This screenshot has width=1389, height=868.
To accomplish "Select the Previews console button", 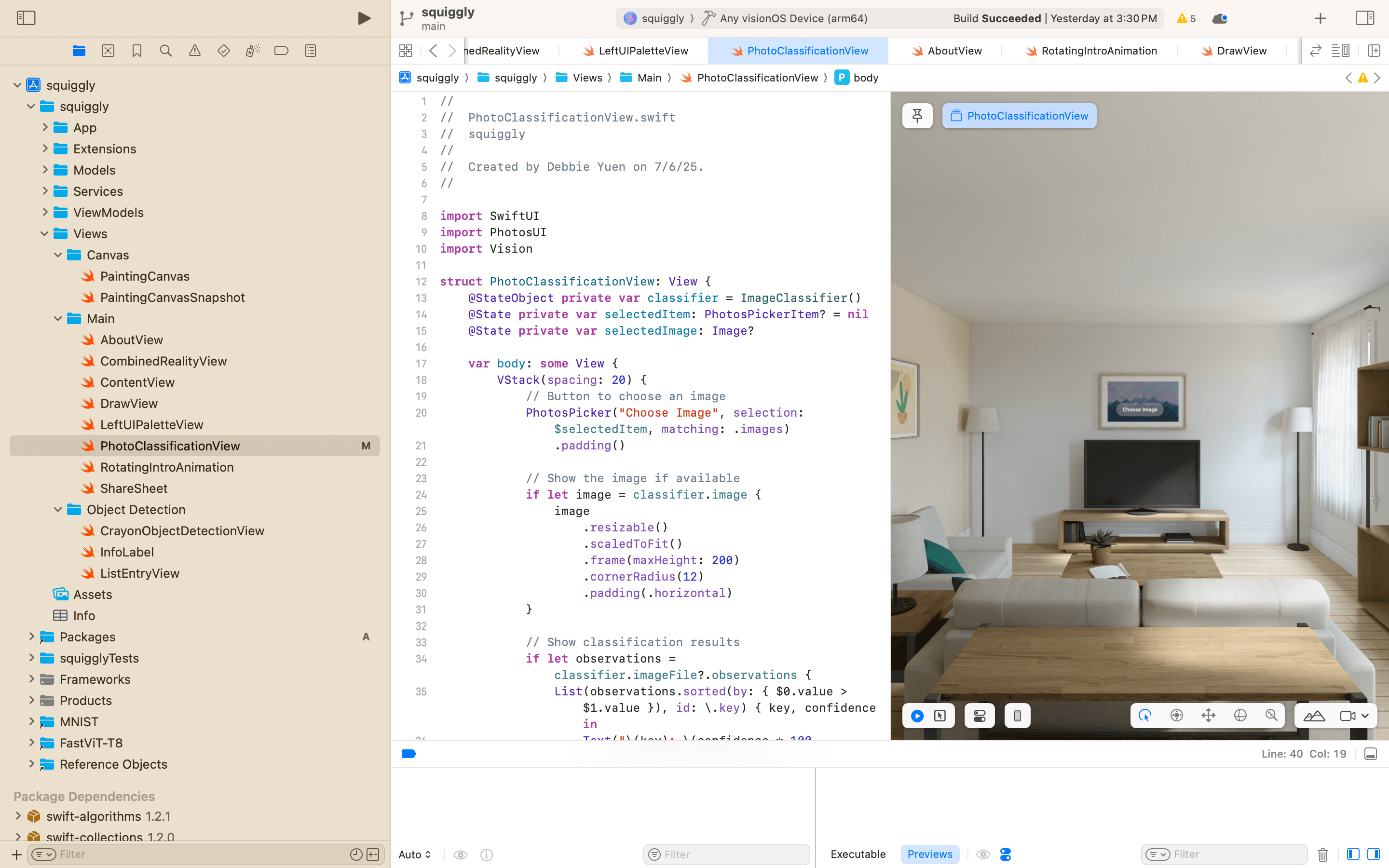I will (929, 854).
